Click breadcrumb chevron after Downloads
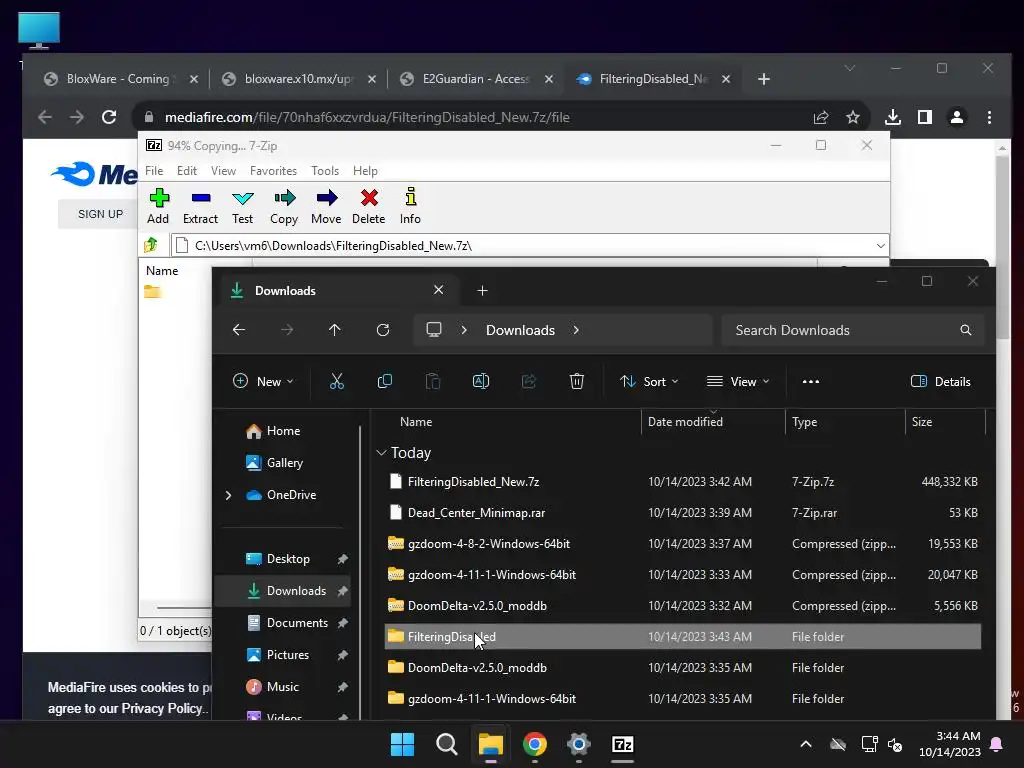This screenshot has width=1024, height=768. (x=576, y=330)
